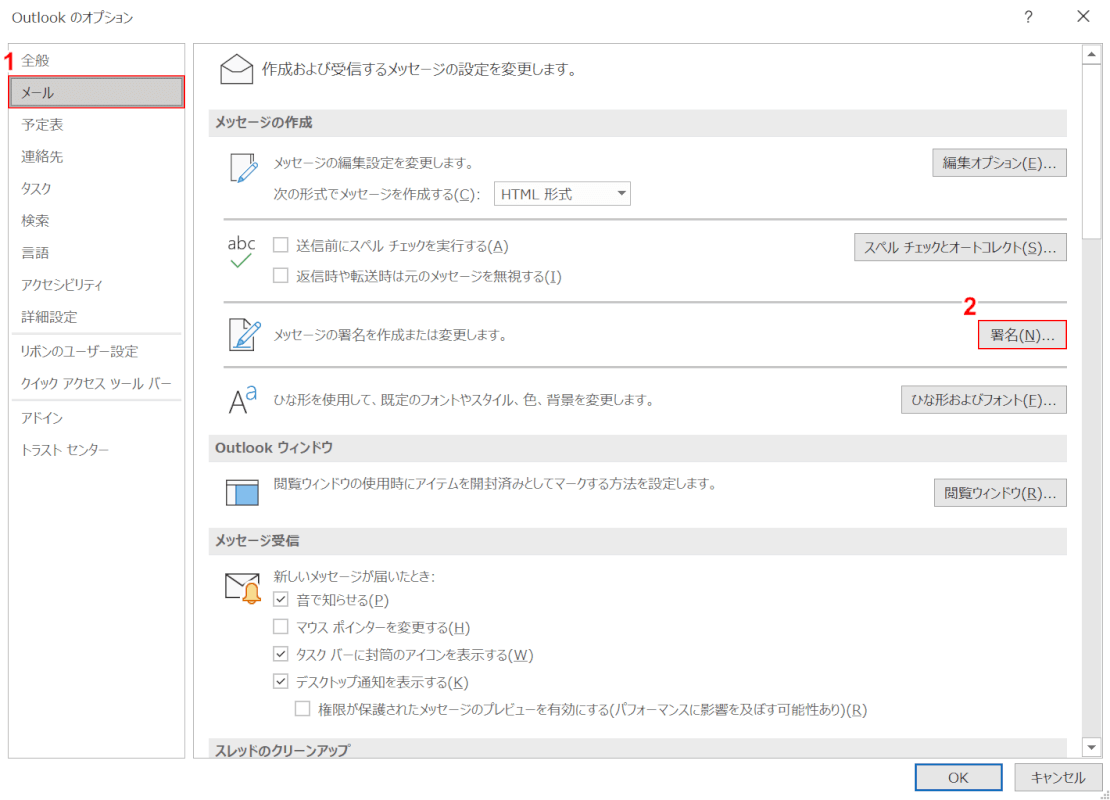Select メール category in sidebar
1110x800 pixels.
[96, 92]
